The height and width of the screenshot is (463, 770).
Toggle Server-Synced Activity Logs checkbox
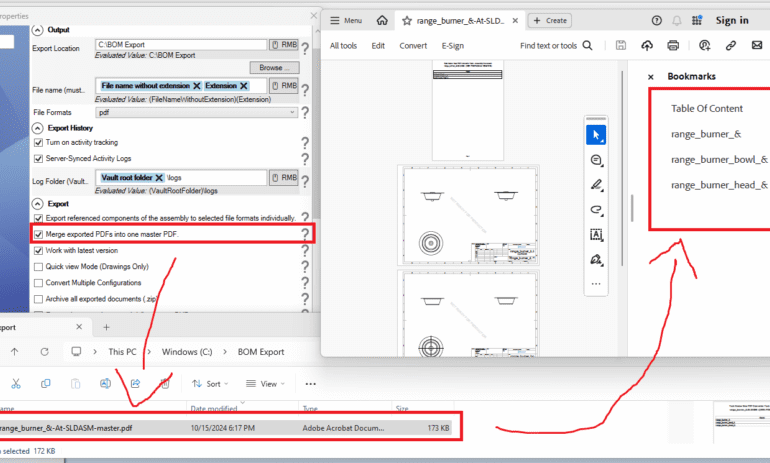tap(38, 159)
